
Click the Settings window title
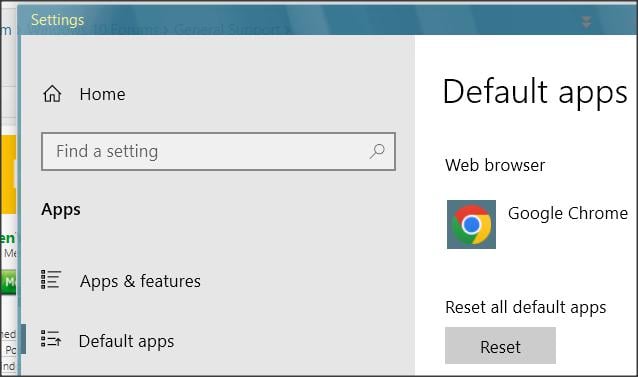[58, 20]
